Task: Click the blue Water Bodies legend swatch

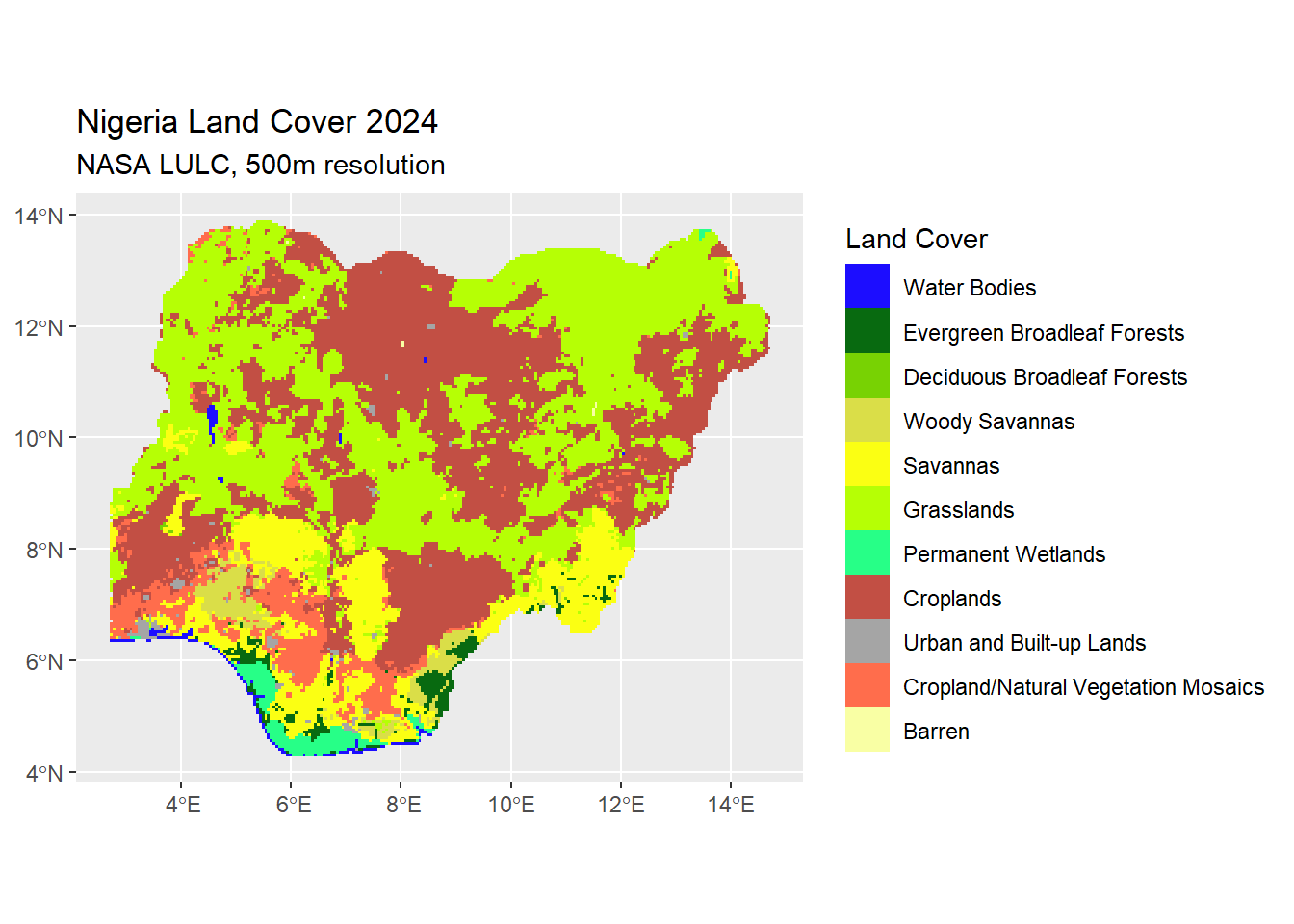Action: [x=867, y=286]
